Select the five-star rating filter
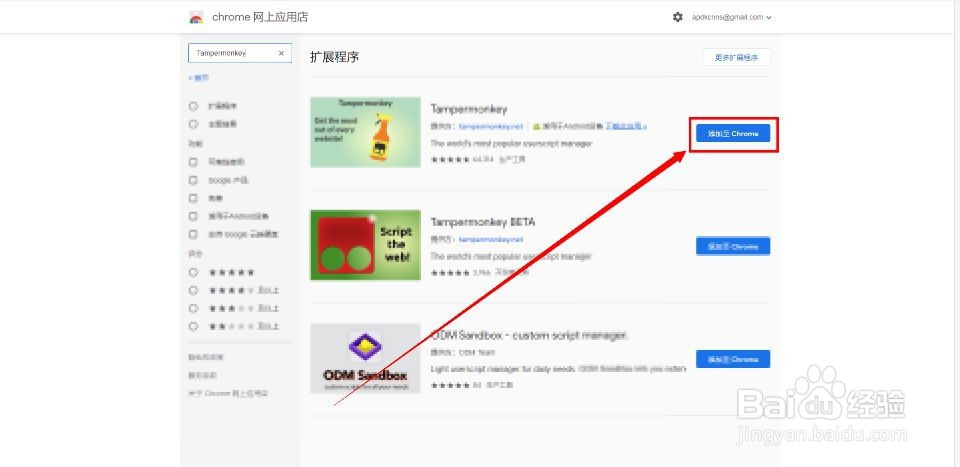Image resolution: width=960 pixels, height=467 pixels. 193,272
